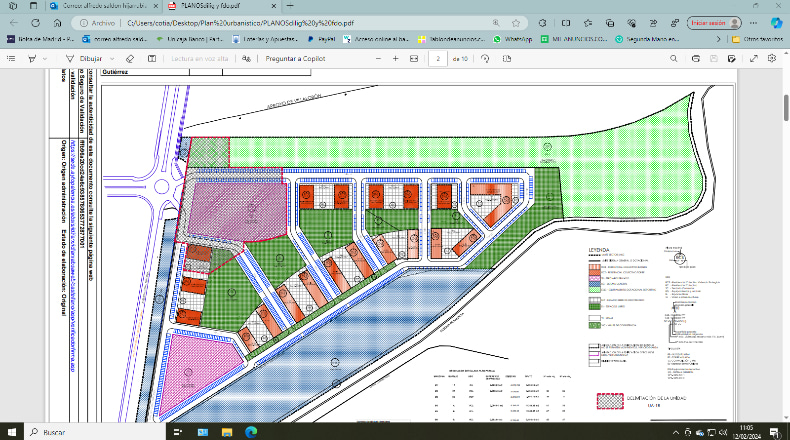Screen dimensions: 790x440
Task: Select the Eraser tool in PDF toolbar
Action: 130,58
